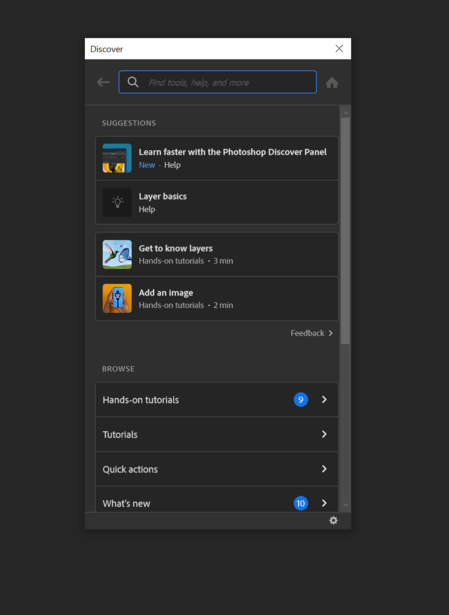Image resolution: width=449 pixels, height=615 pixels.
Task: Click the lightbulb icon for Layer basics
Action: point(117,202)
